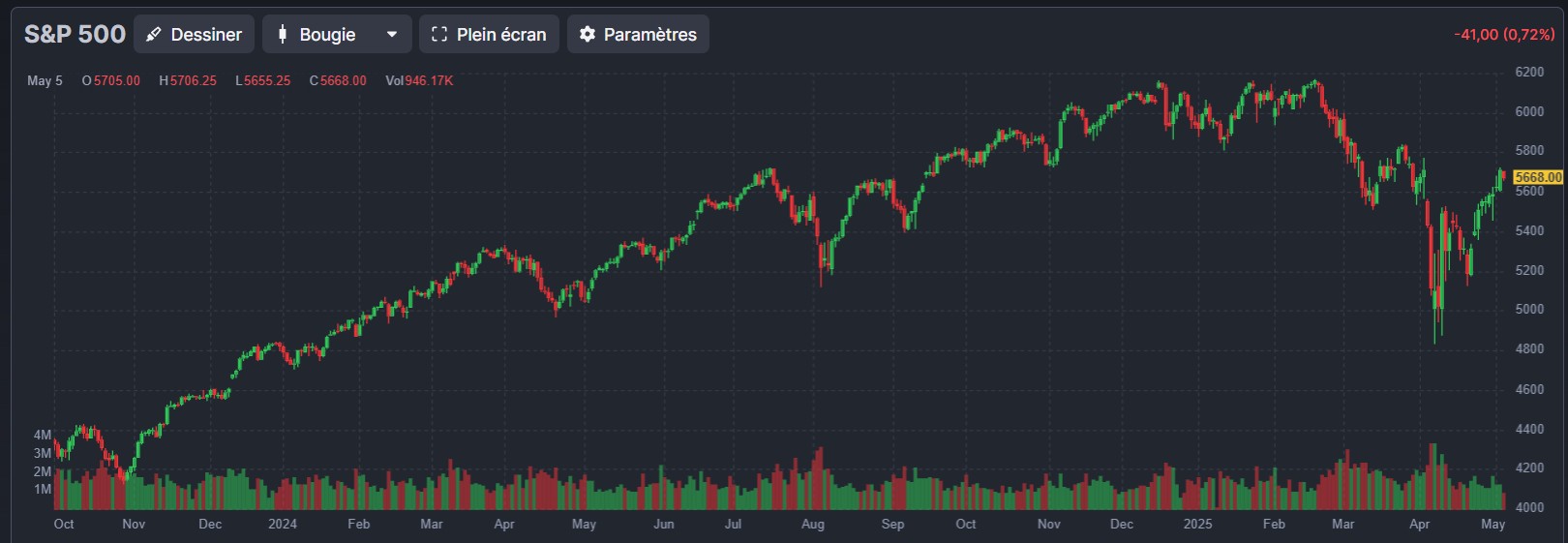Select the S&P 500 chart title
Viewport: 1568px width, 543px height.
(x=75, y=35)
